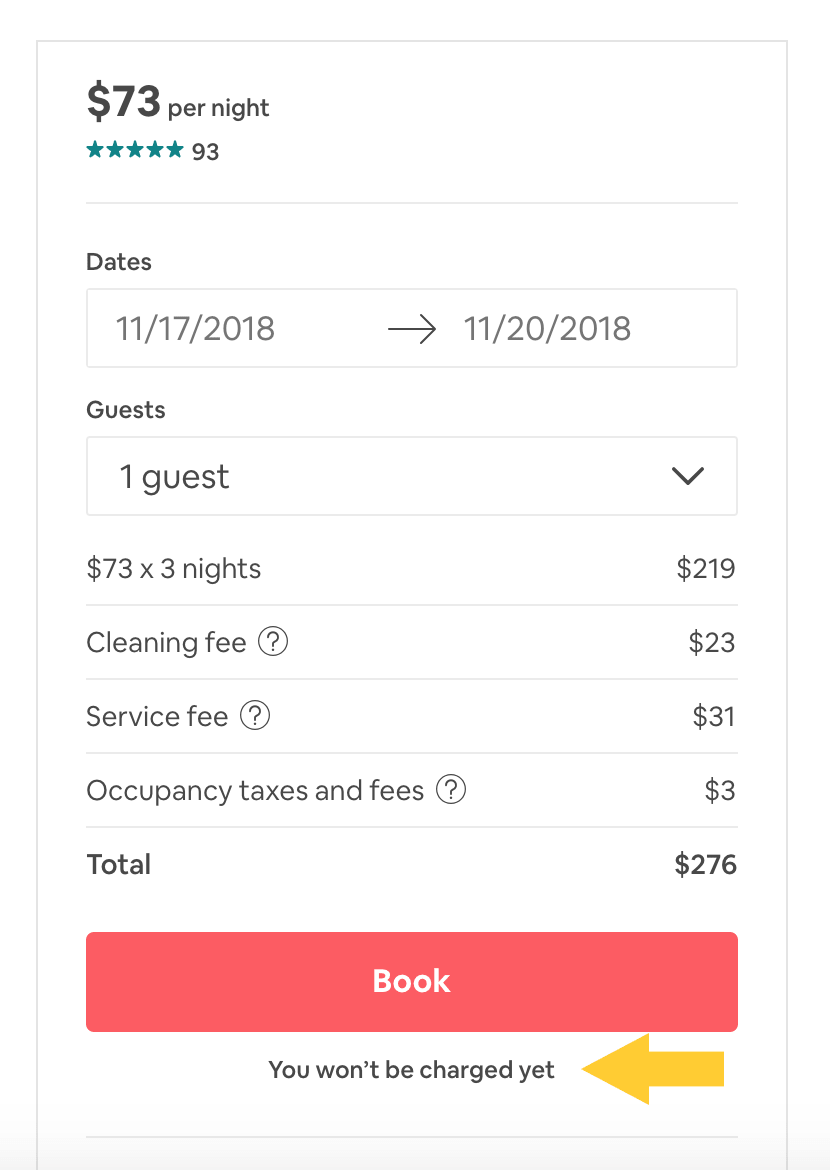Viewport: 830px width, 1170px height.
Task: Click the arrow between the two dates
Action: 412,329
